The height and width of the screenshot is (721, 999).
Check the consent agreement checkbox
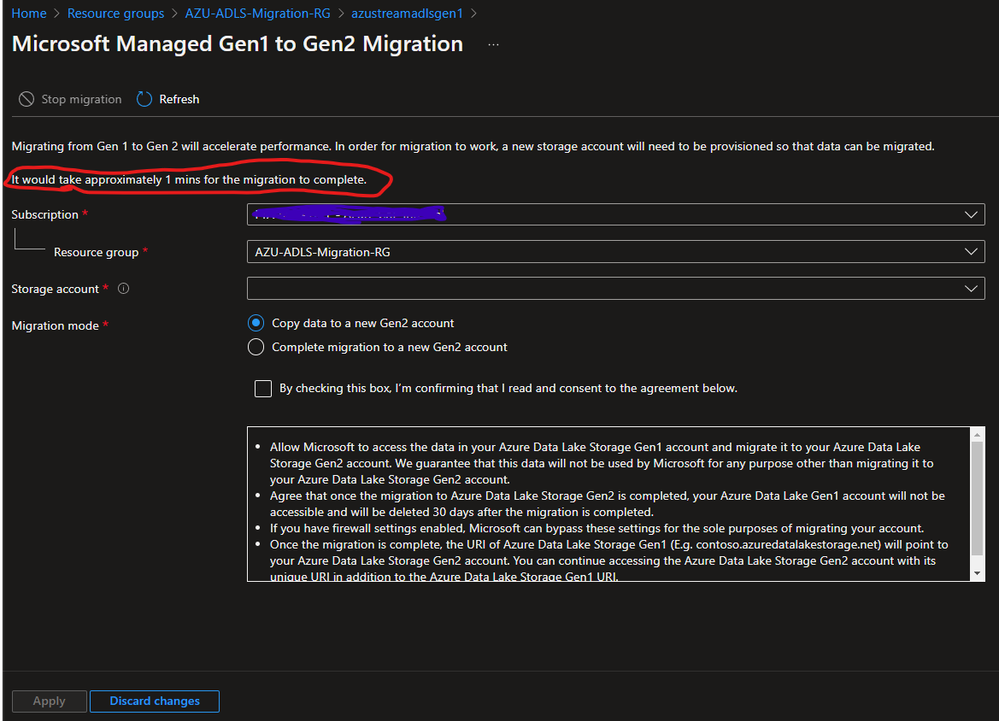click(263, 389)
